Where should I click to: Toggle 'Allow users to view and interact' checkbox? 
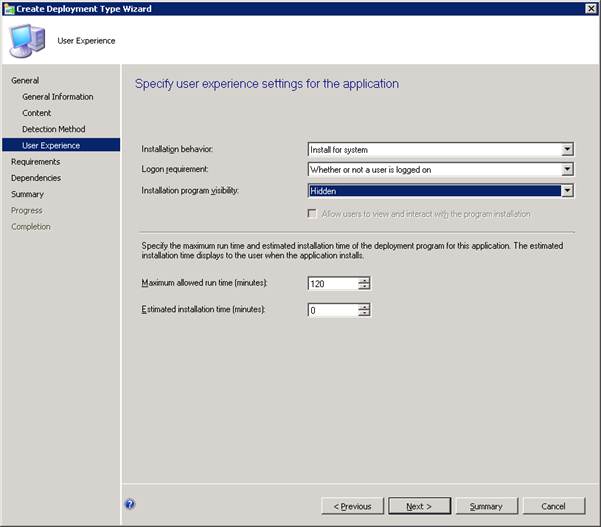click(x=314, y=214)
